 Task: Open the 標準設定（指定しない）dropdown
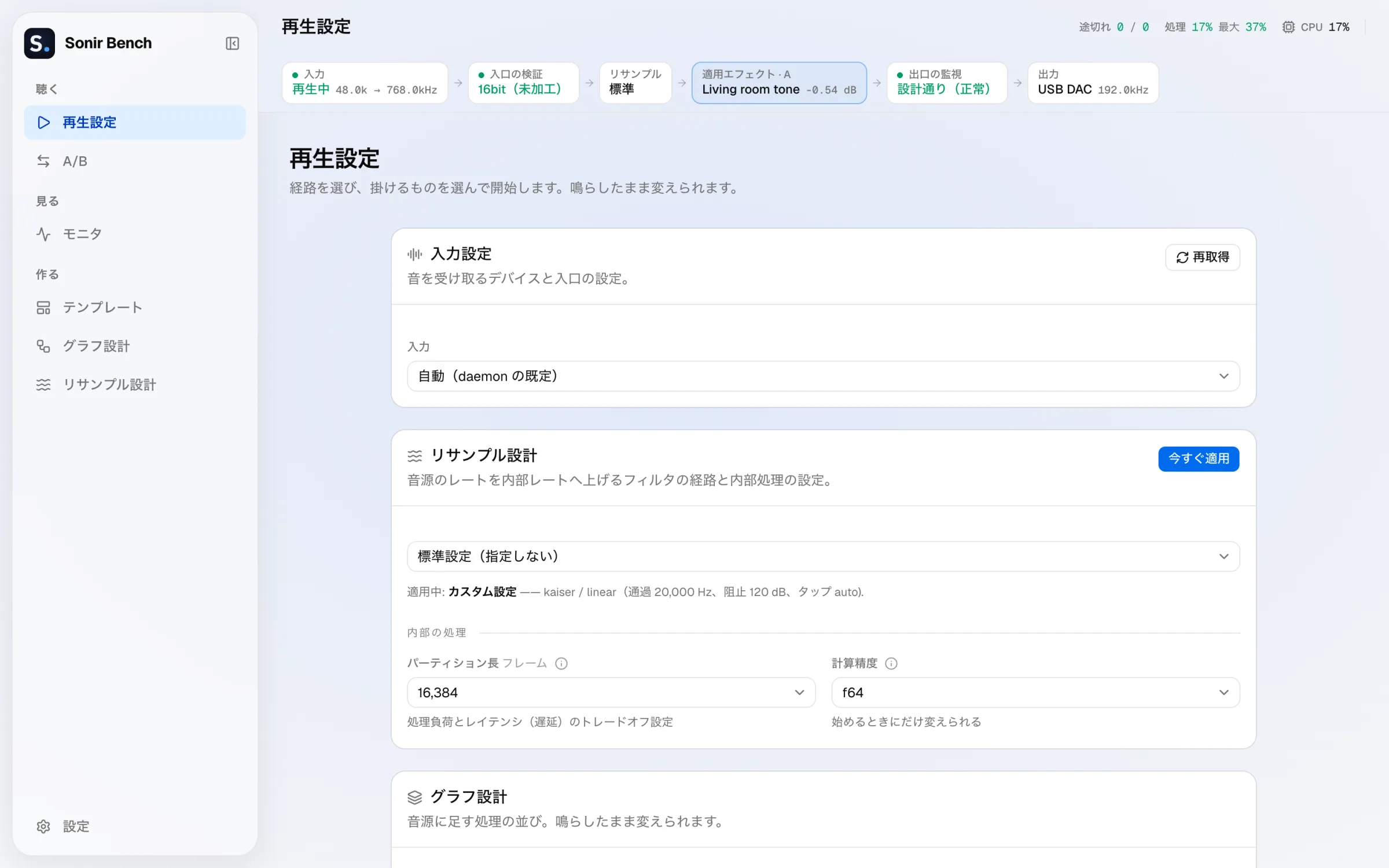pyautogui.click(x=823, y=556)
